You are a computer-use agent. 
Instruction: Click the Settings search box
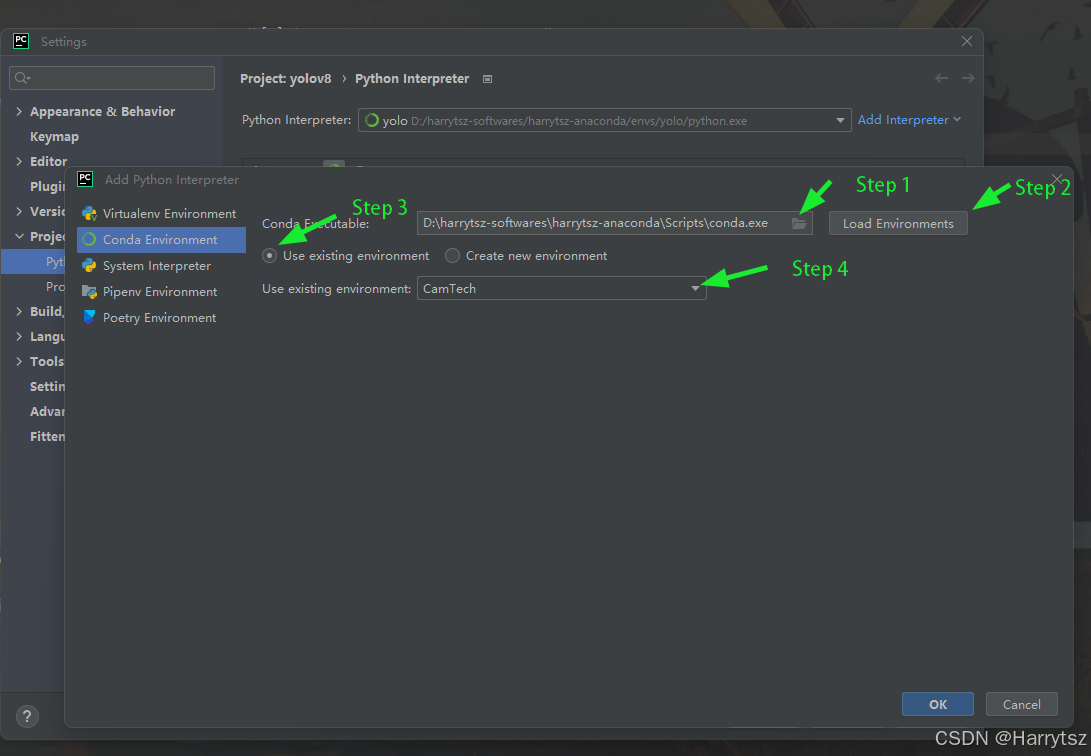(112, 78)
